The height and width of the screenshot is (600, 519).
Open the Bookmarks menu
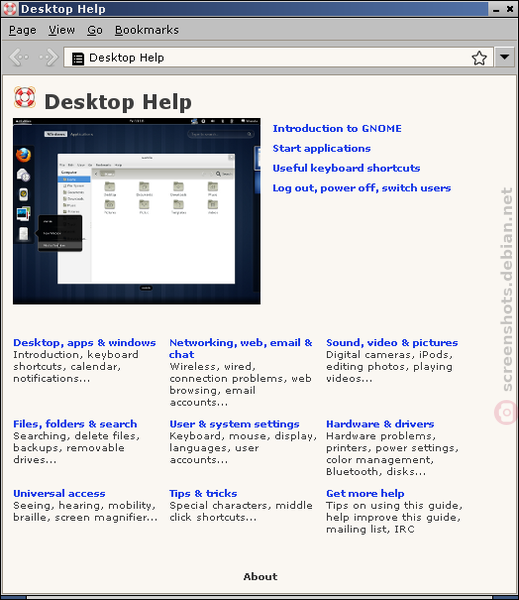pyautogui.click(x=147, y=30)
